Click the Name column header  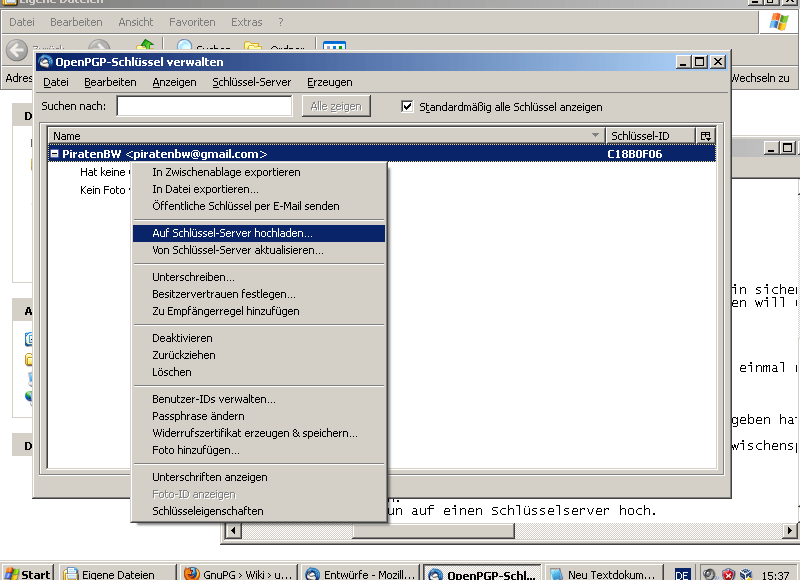tap(327, 136)
